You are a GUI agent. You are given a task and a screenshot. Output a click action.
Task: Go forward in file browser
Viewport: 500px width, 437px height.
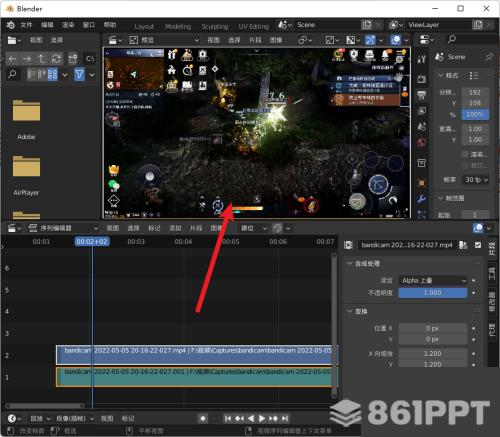click(x=27, y=59)
